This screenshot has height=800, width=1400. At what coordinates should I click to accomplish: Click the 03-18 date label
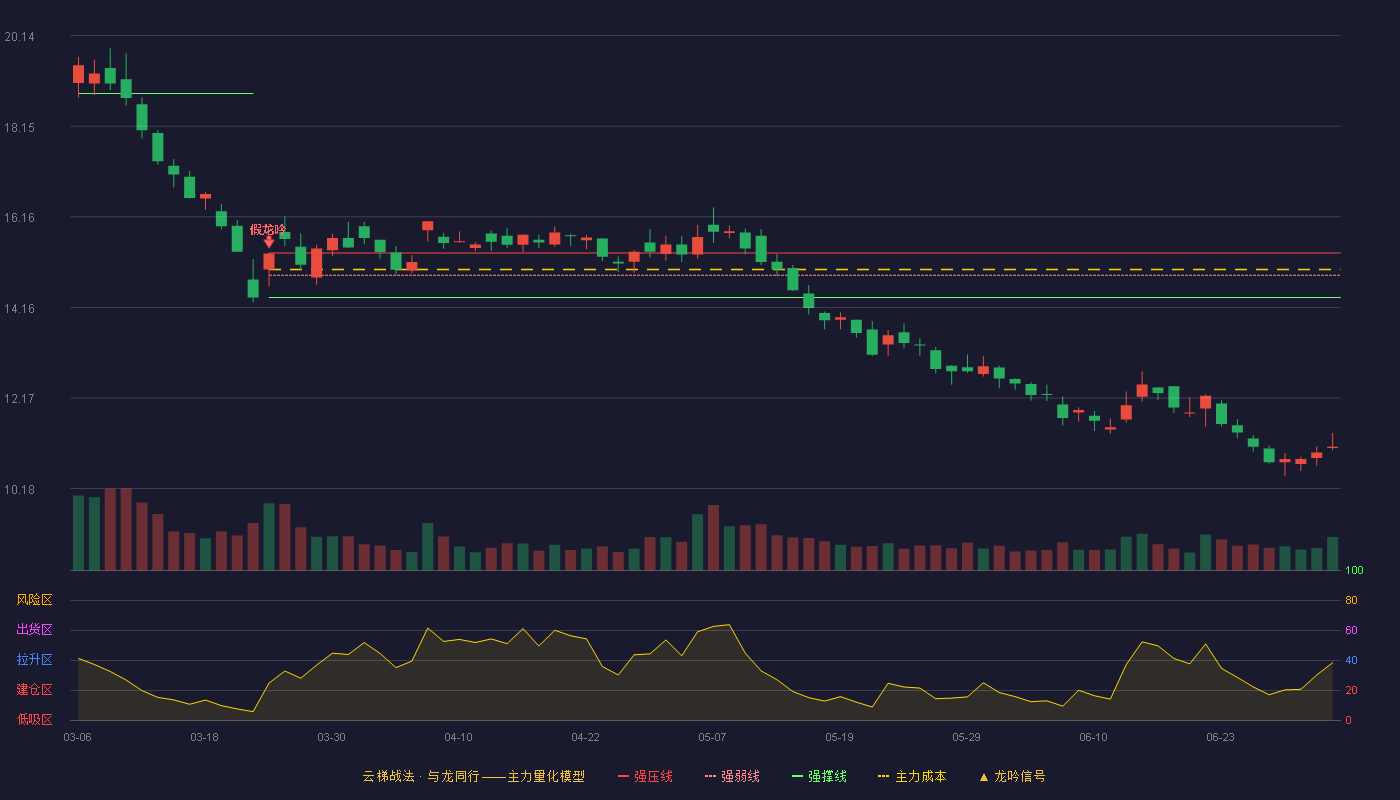204,737
